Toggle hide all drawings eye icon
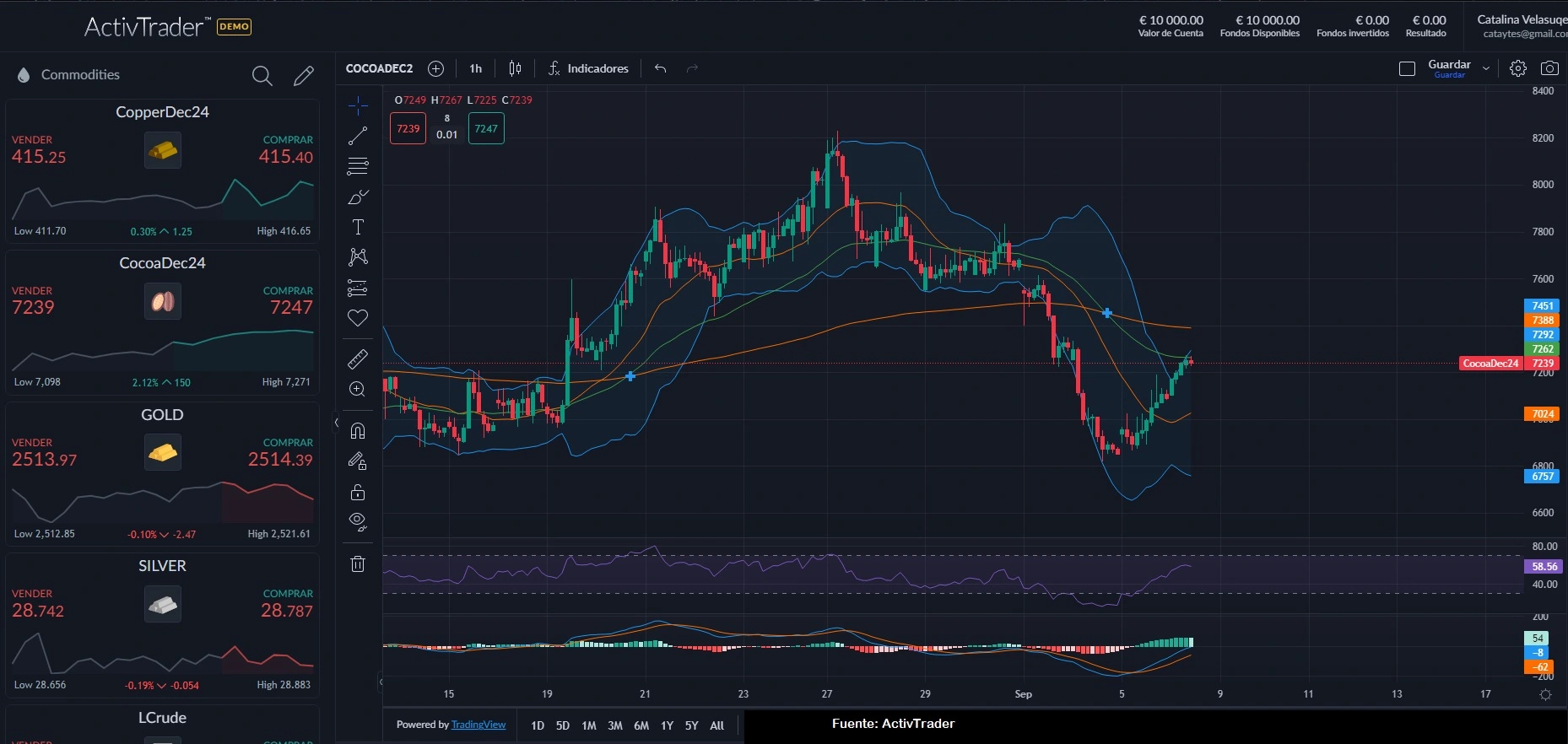Viewport: 1568px width, 744px height. click(x=358, y=521)
